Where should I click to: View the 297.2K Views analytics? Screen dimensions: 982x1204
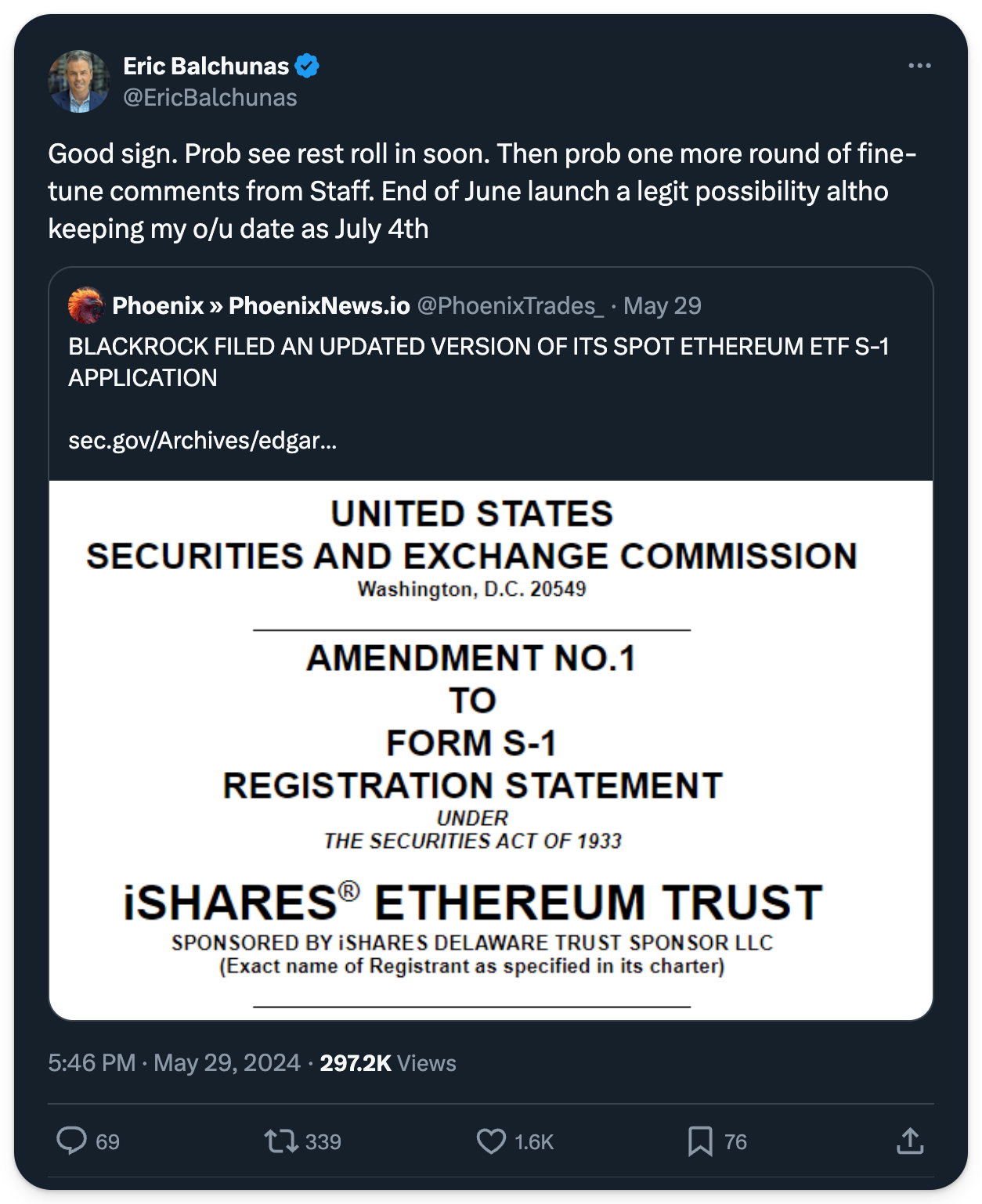pos(388,1063)
